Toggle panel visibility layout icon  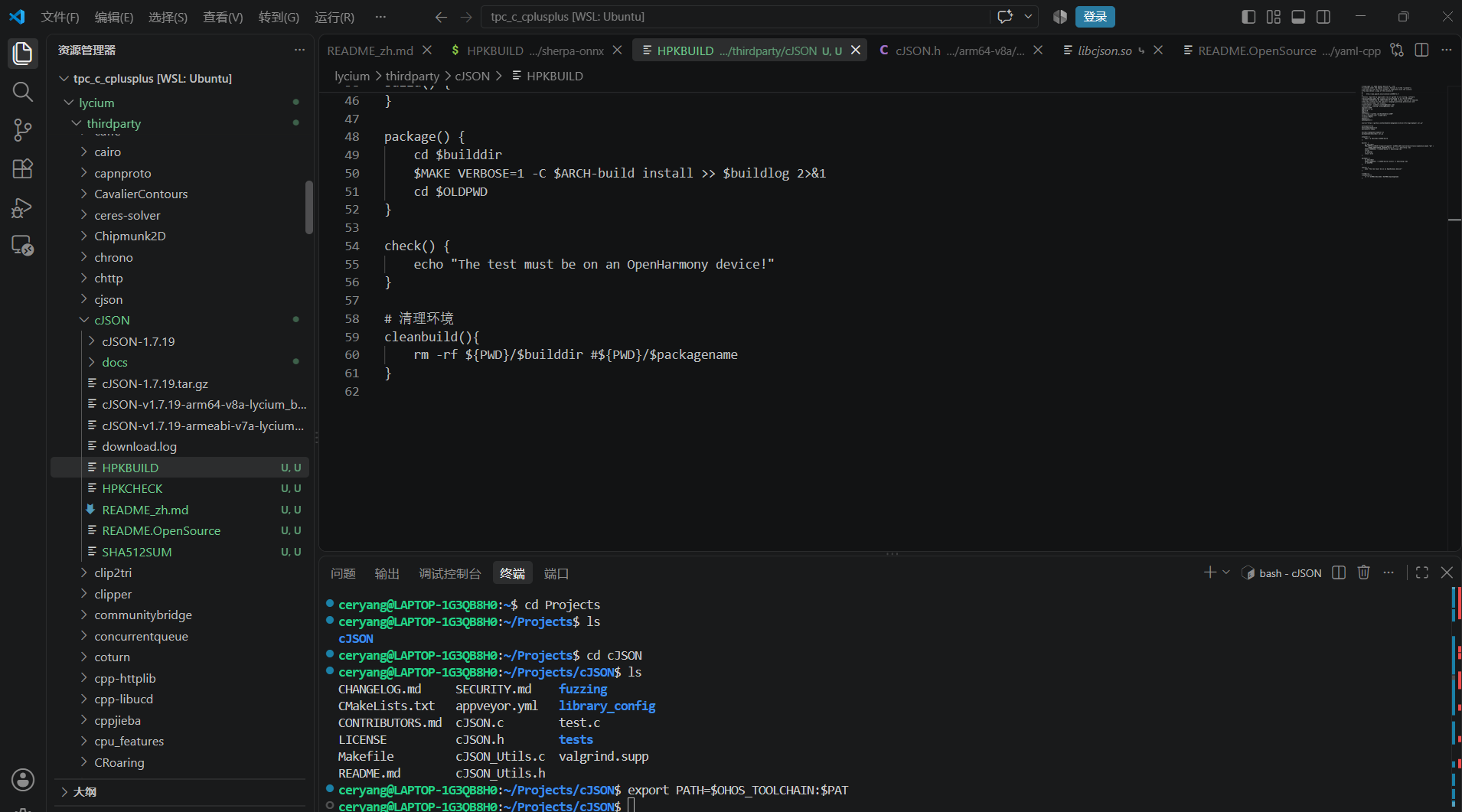point(1298,17)
